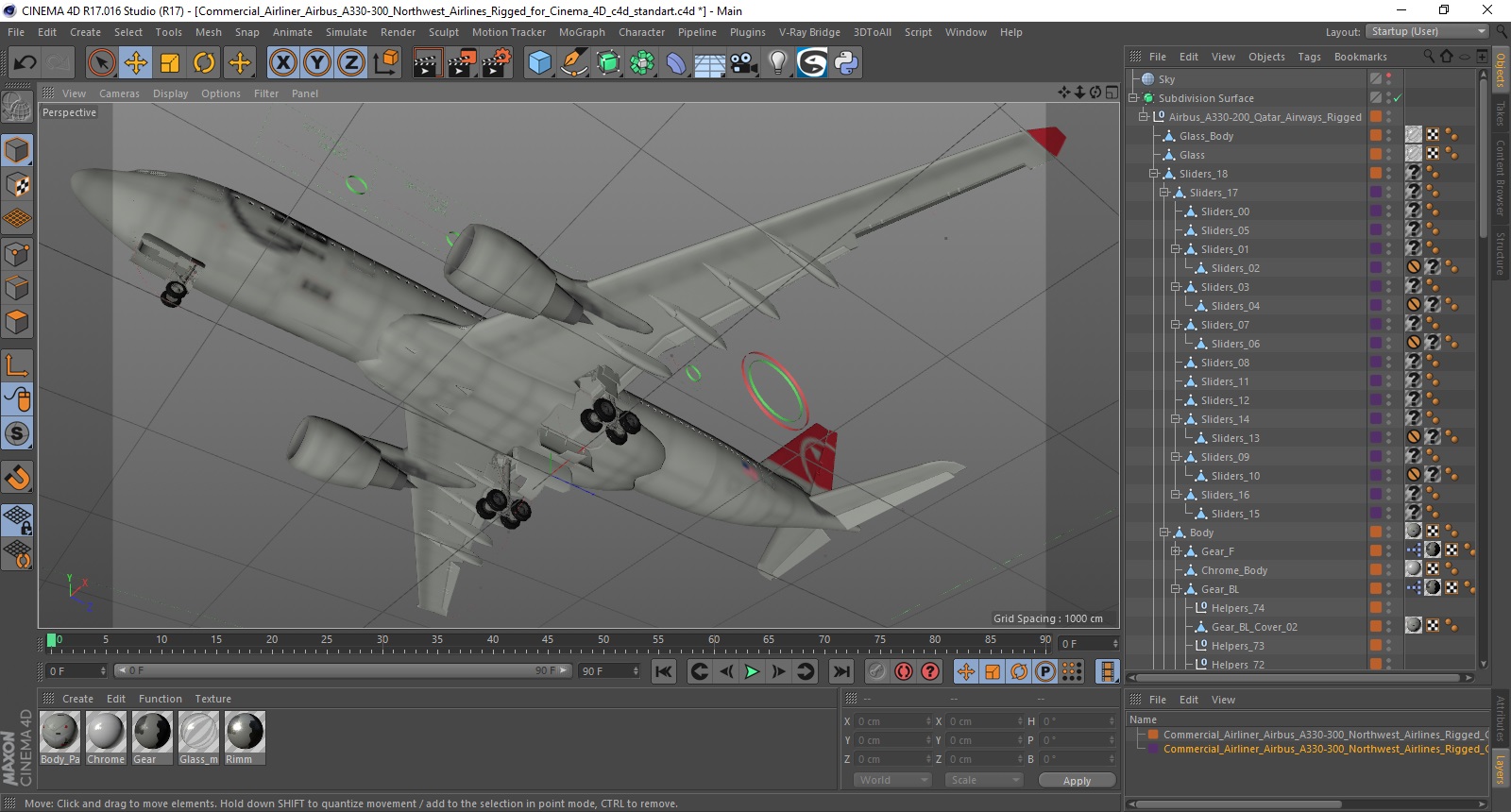Select the Body_Pa material thumbnail
1511x812 pixels.
coord(60,738)
